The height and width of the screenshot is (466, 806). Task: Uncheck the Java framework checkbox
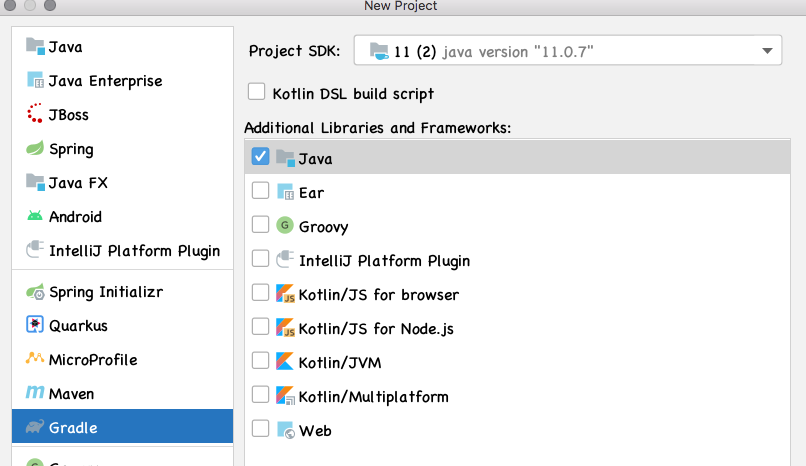click(x=260, y=157)
